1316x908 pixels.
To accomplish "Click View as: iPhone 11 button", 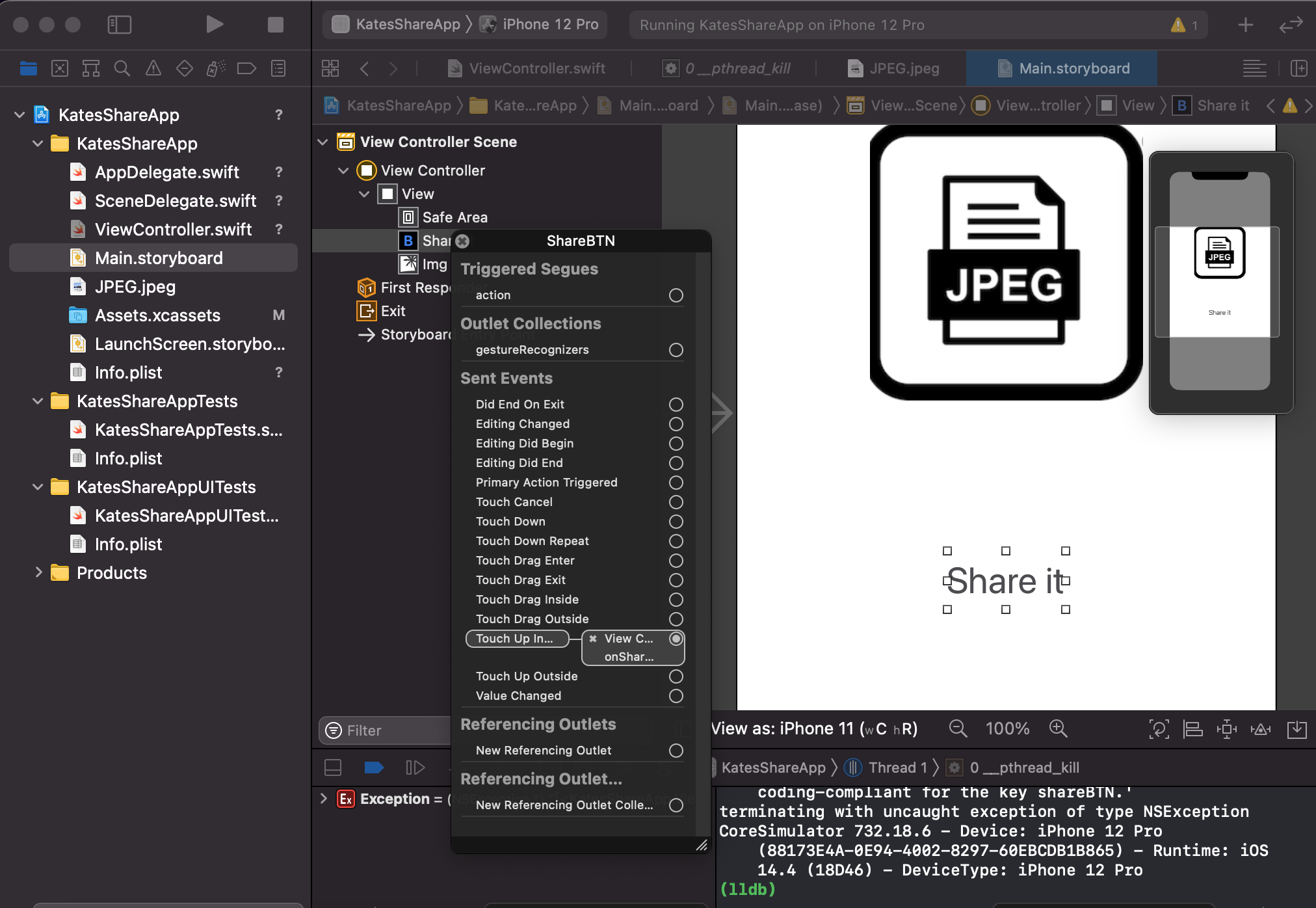I will click(814, 728).
